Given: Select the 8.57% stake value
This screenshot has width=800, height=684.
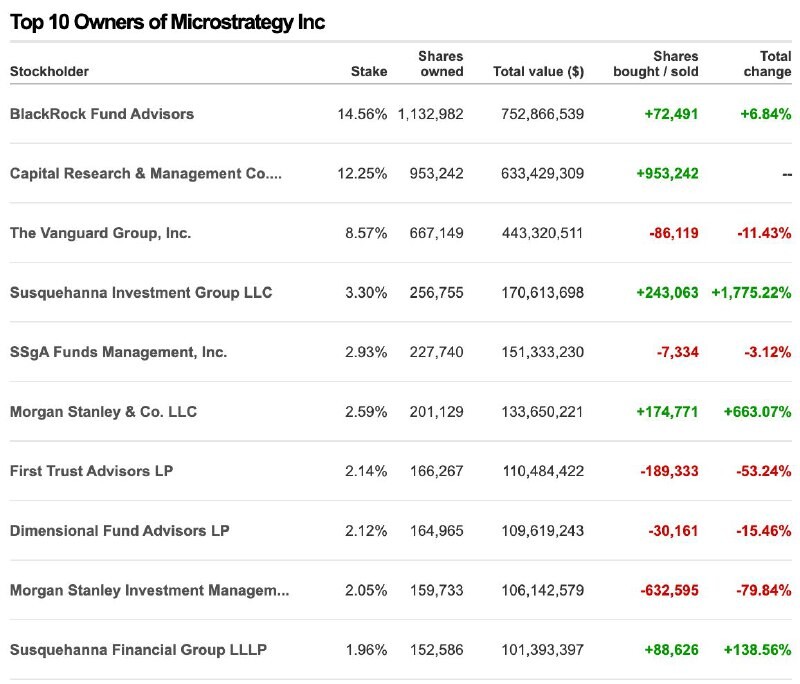Looking at the screenshot, I should point(366,233).
